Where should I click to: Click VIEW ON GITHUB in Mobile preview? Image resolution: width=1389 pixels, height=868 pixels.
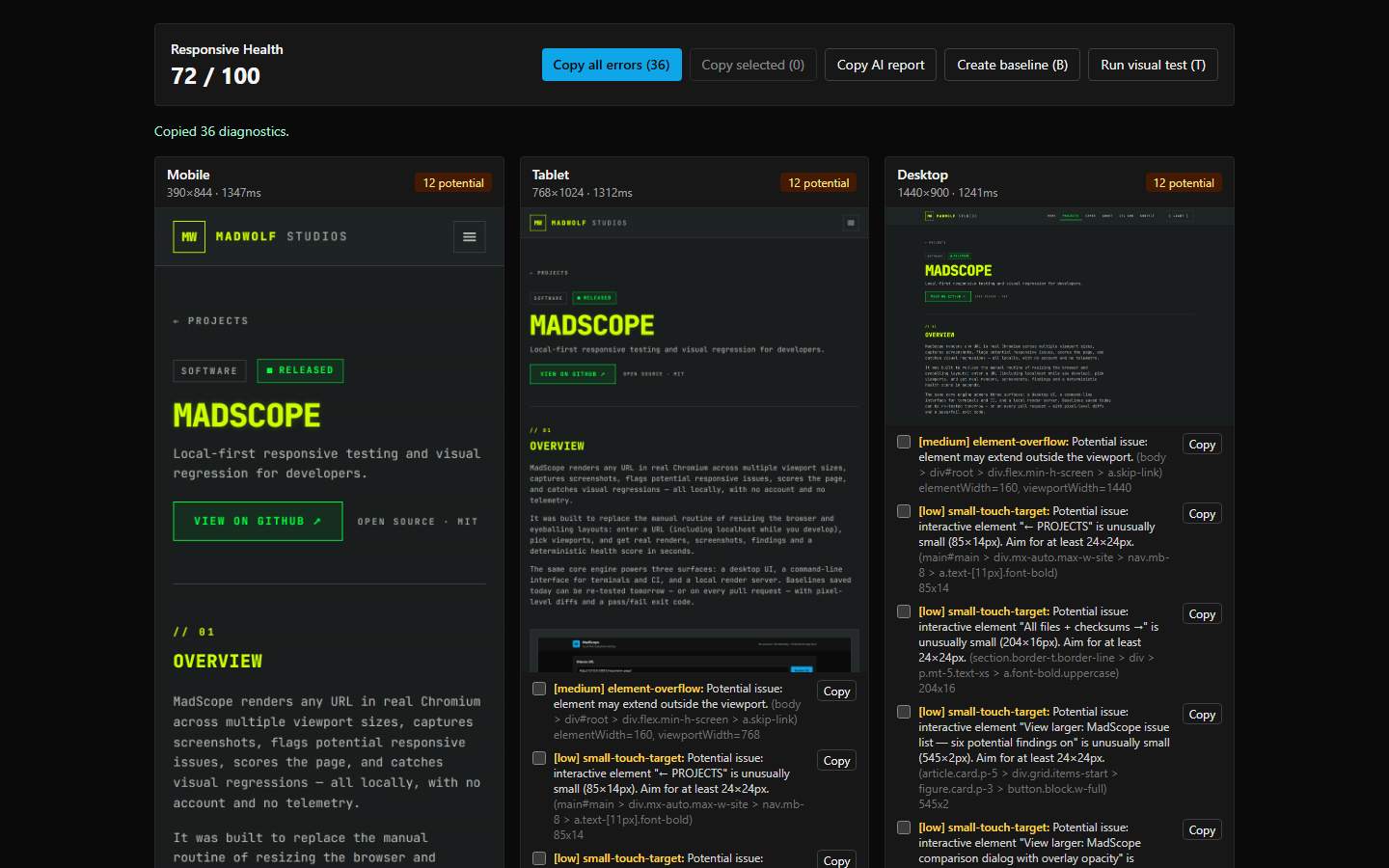point(258,521)
